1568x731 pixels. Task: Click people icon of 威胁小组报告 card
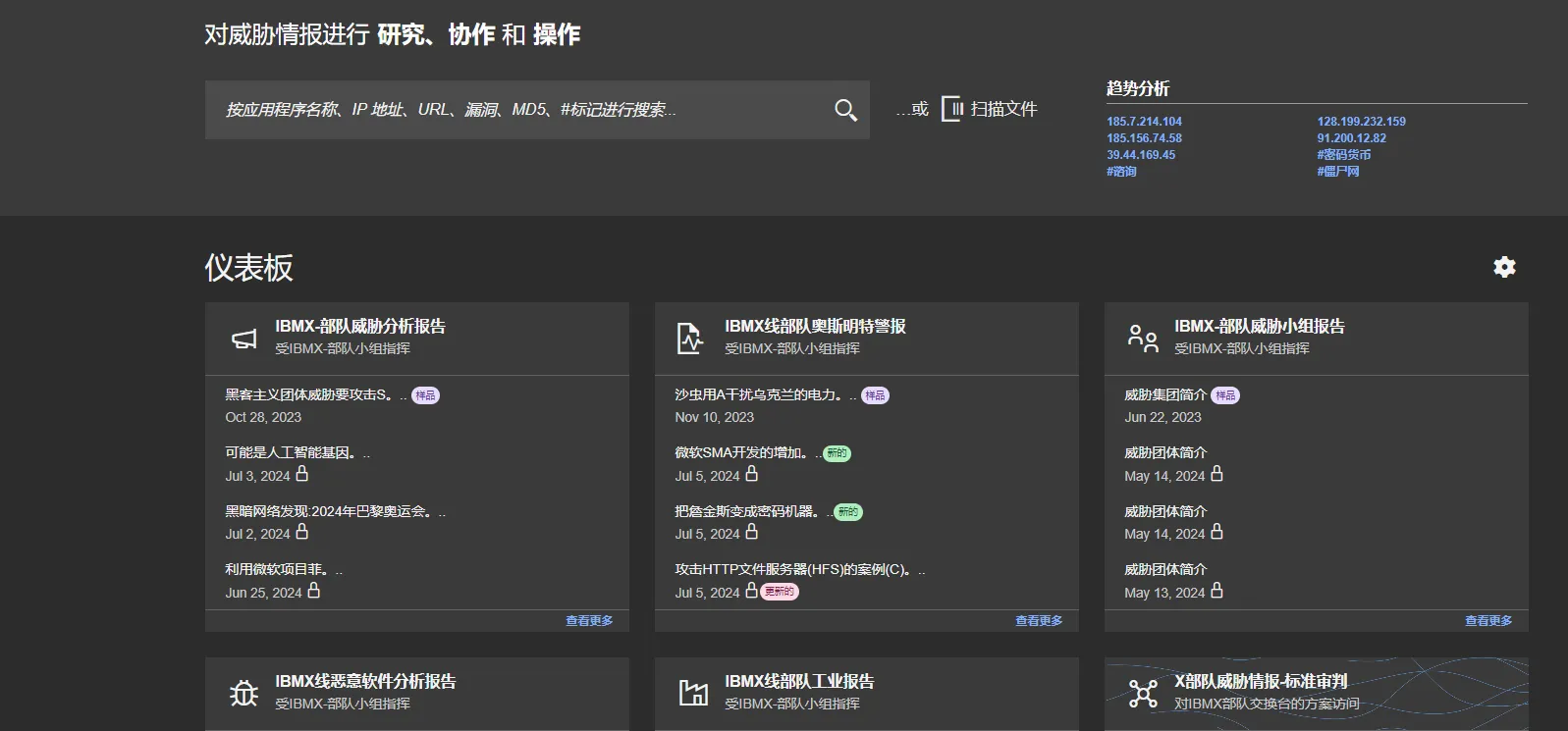(x=1142, y=339)
